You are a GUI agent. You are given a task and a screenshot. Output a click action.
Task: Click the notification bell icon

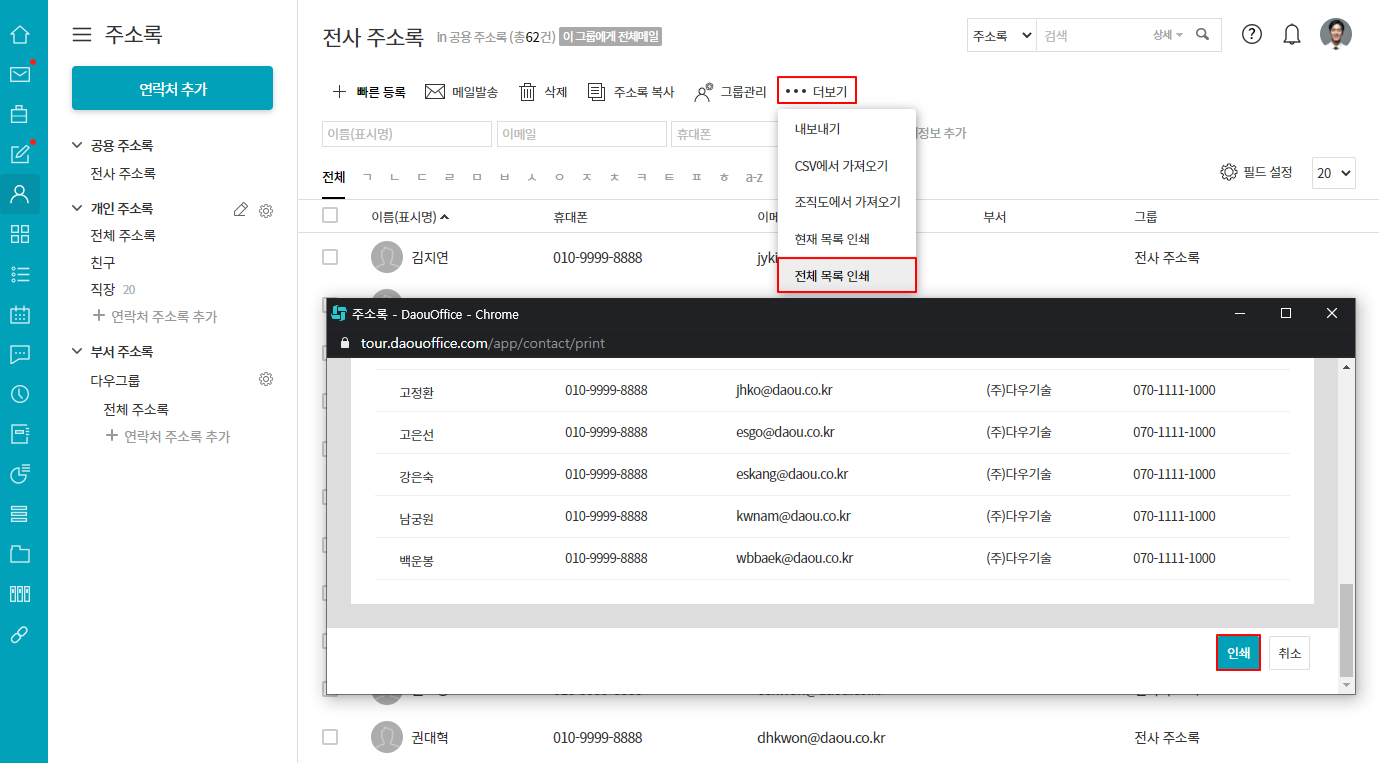tap(1292, 35)
